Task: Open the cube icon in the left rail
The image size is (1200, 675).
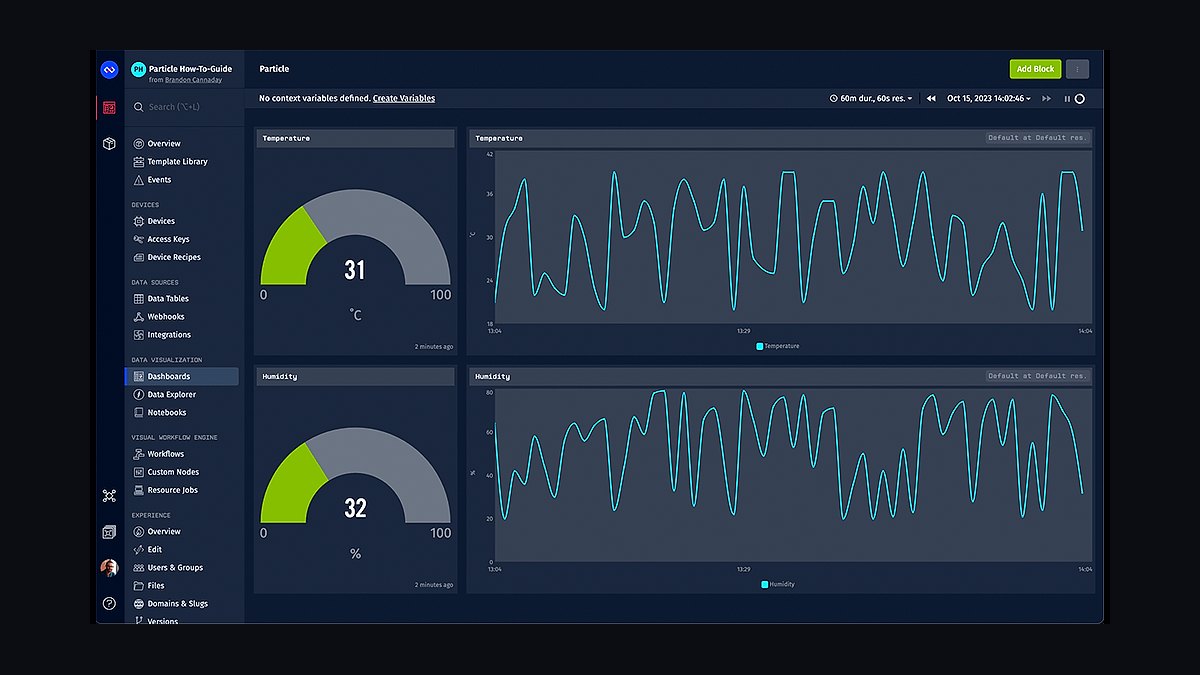Action: pyautogui.click(x=109, y=144)
